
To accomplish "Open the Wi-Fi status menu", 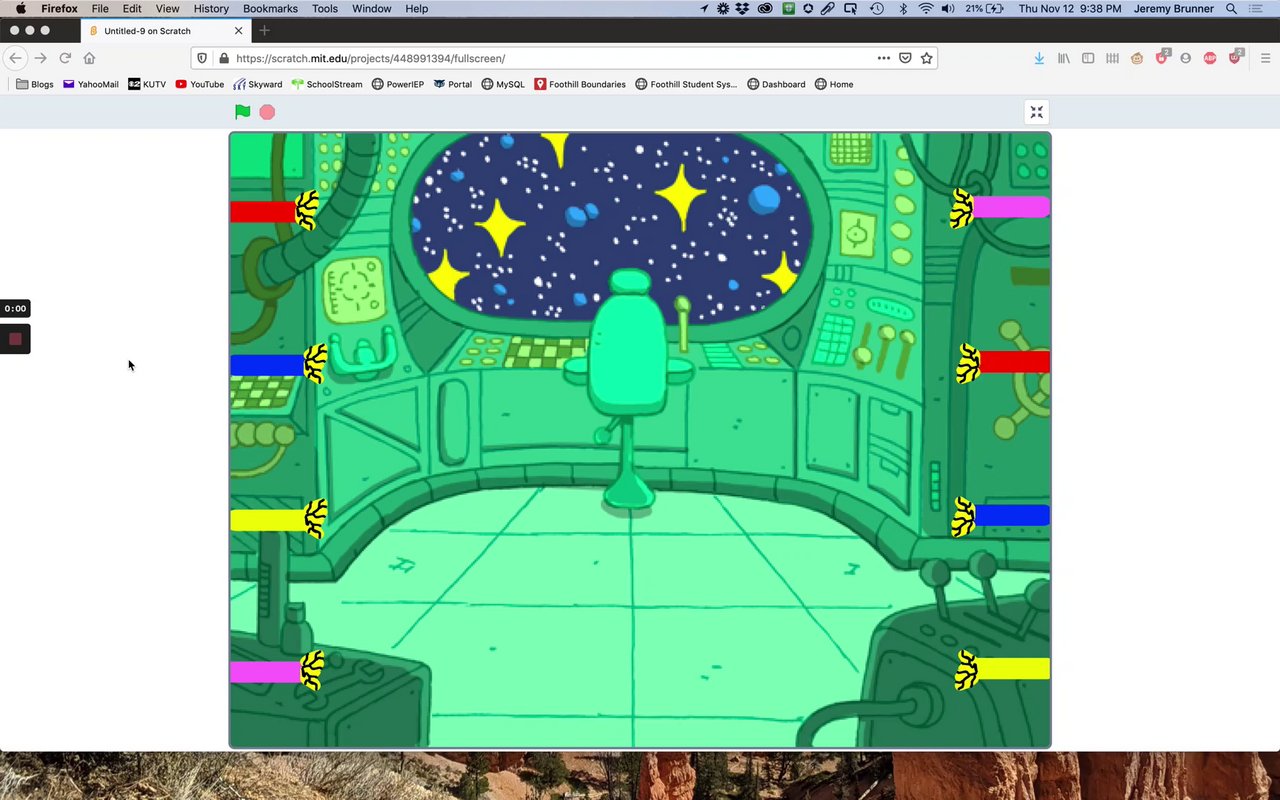I will click(926, 8).
